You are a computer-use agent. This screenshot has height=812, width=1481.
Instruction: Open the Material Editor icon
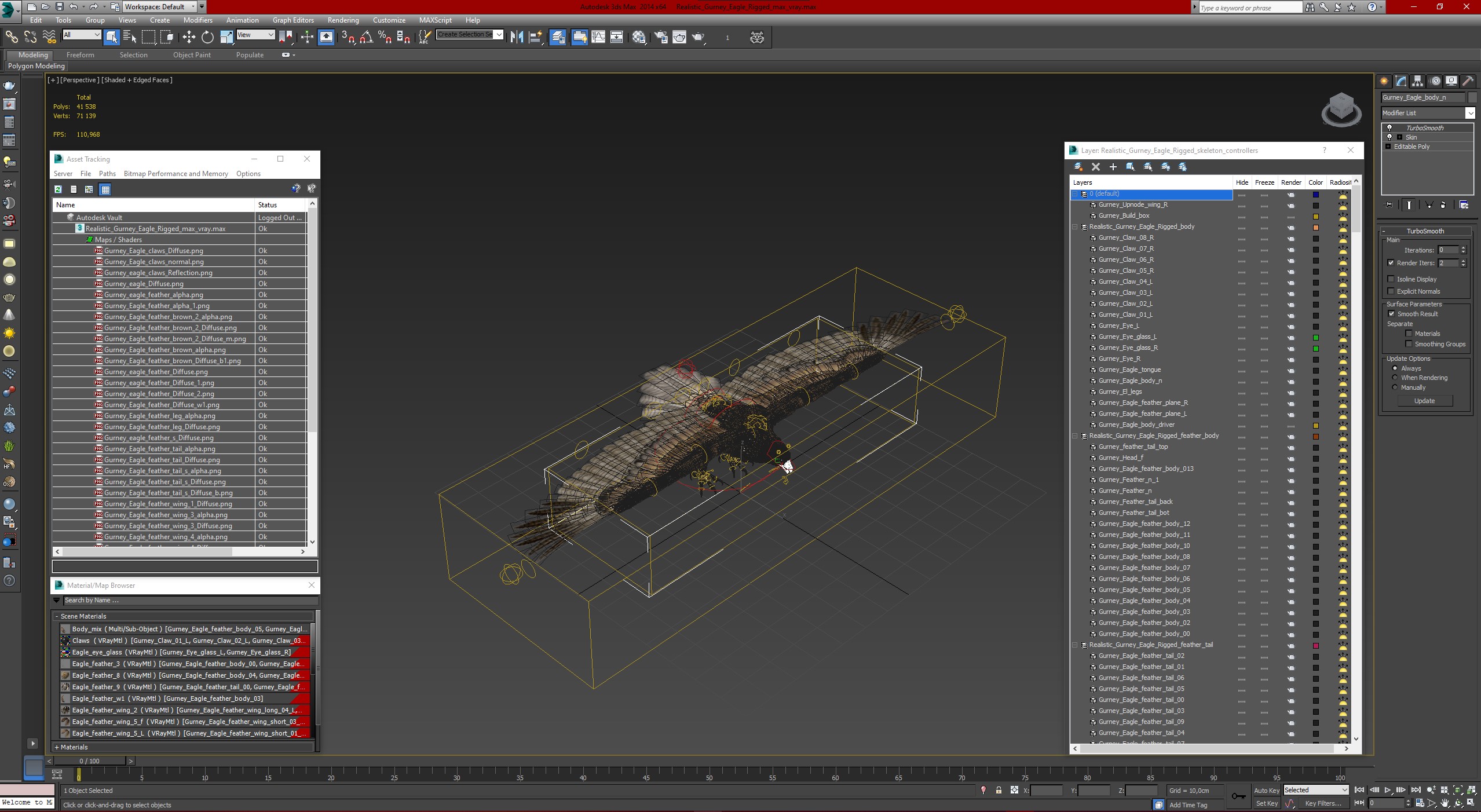click(639, 38)
